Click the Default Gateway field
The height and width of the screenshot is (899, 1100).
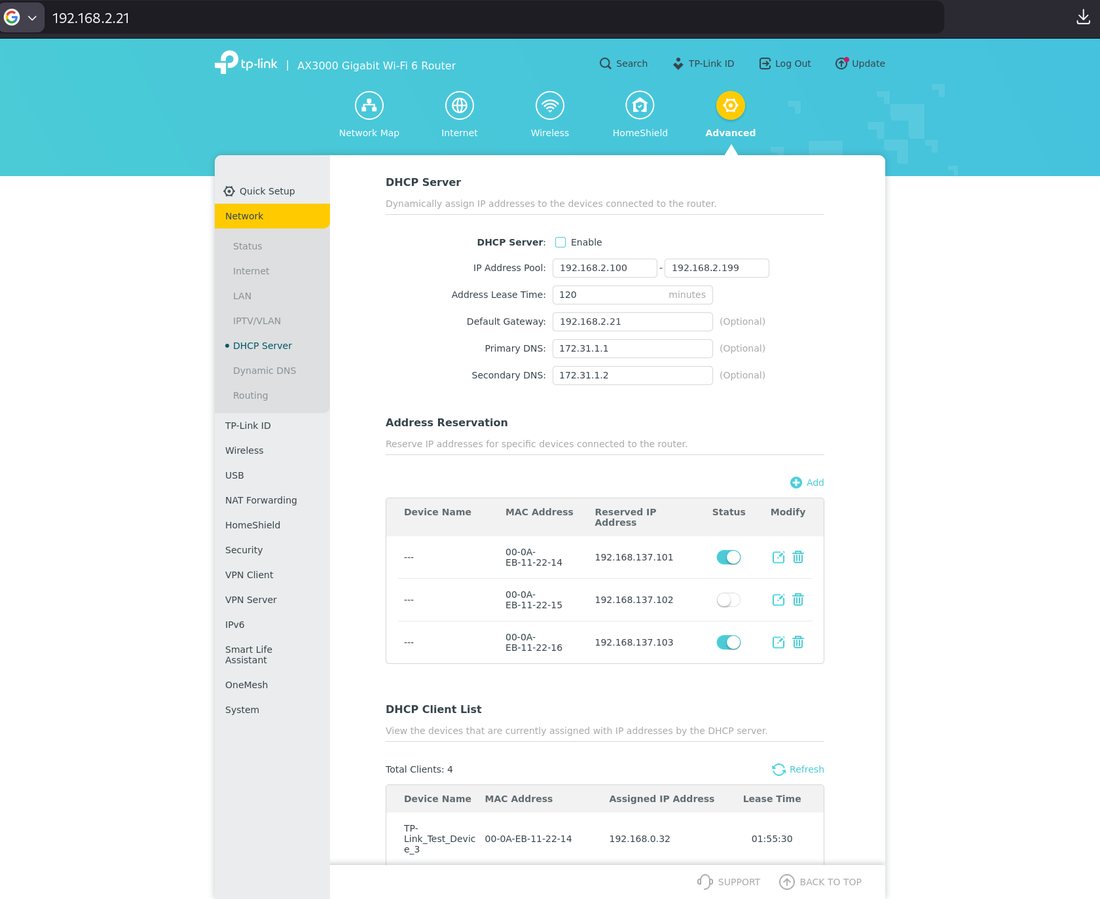[633, 321]
